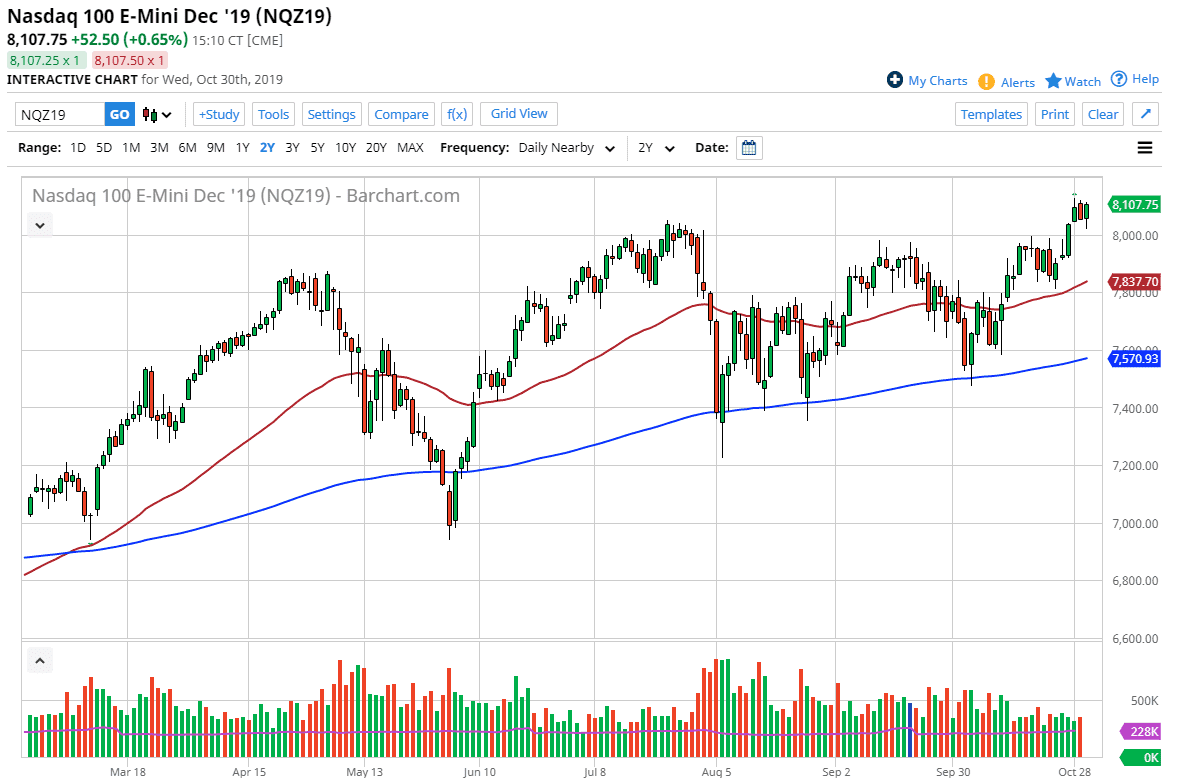This screenshot has width=1182, height=778.
Task: Open the chart Settings menu
Action: tap(331, 114)
